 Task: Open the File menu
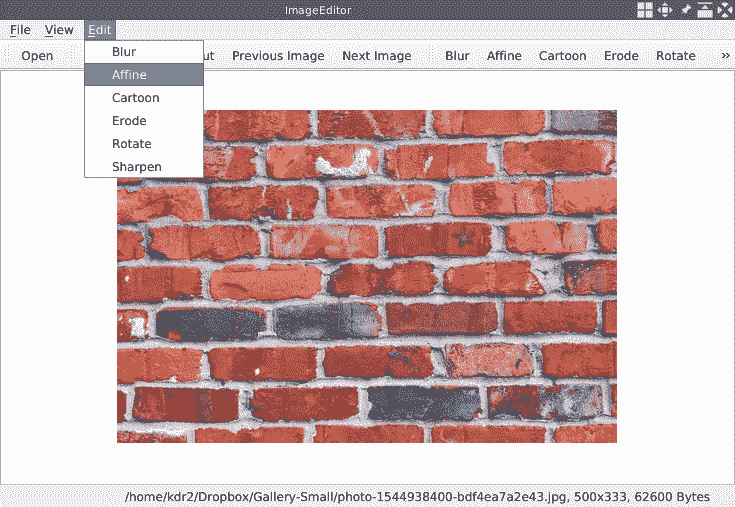click(20, 30)
